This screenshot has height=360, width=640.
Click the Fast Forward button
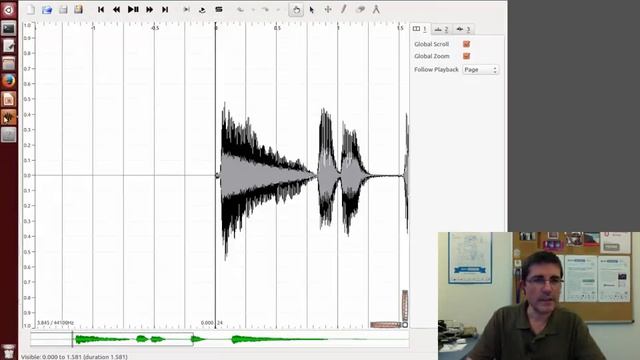point(149,9)
